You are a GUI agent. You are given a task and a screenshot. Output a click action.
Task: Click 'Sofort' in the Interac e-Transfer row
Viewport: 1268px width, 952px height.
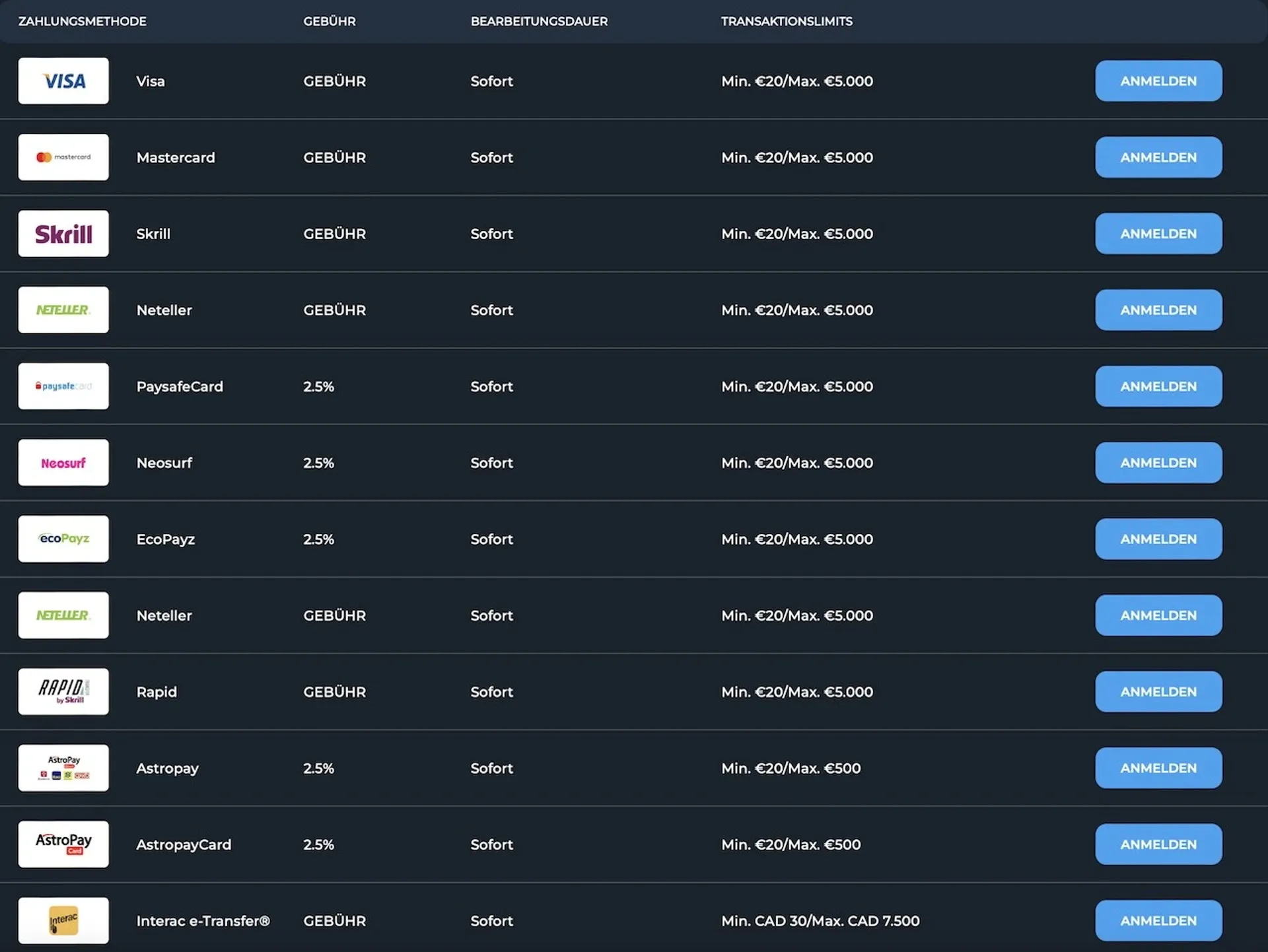coord(491,920)
